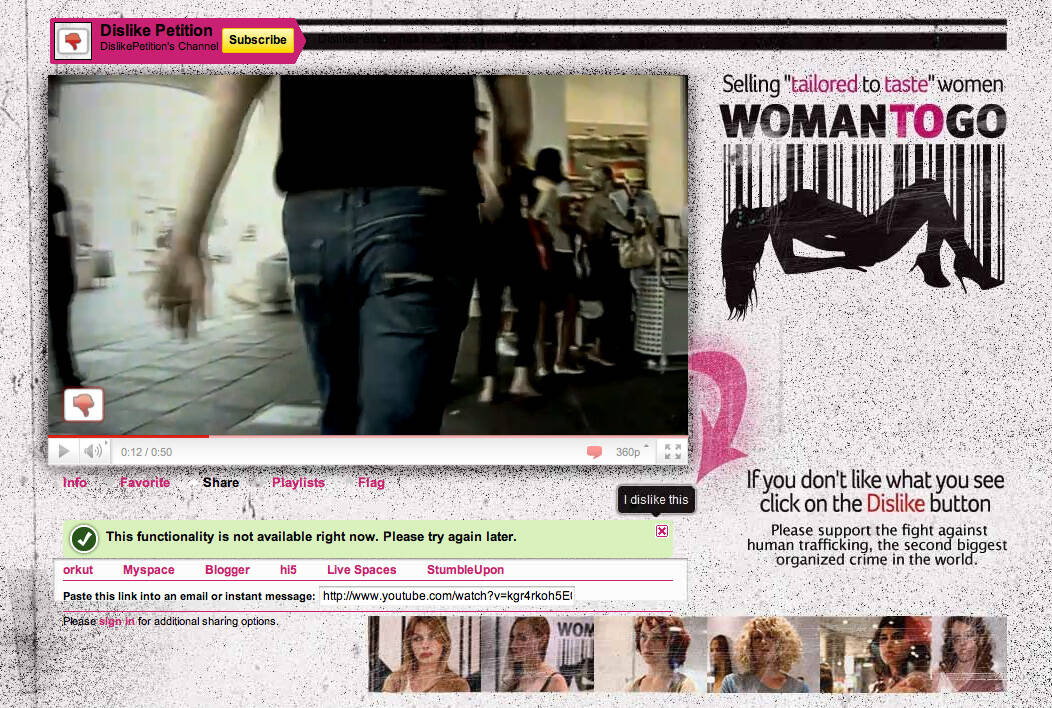
Task: Click the thumbs-down overlay on the video
Action: click(x=84, y=404)
